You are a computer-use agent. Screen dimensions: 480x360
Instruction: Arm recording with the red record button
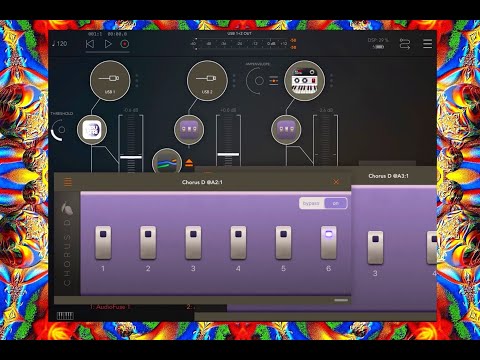125,44
